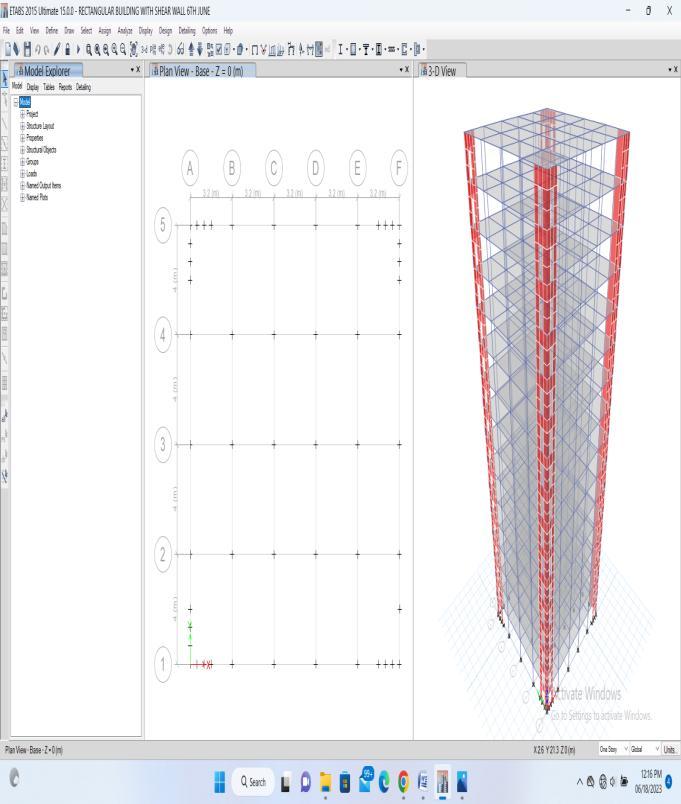Open the Word icon on taskbar
681x804 pixels.
pyautogui.click(x=423, y=781)
